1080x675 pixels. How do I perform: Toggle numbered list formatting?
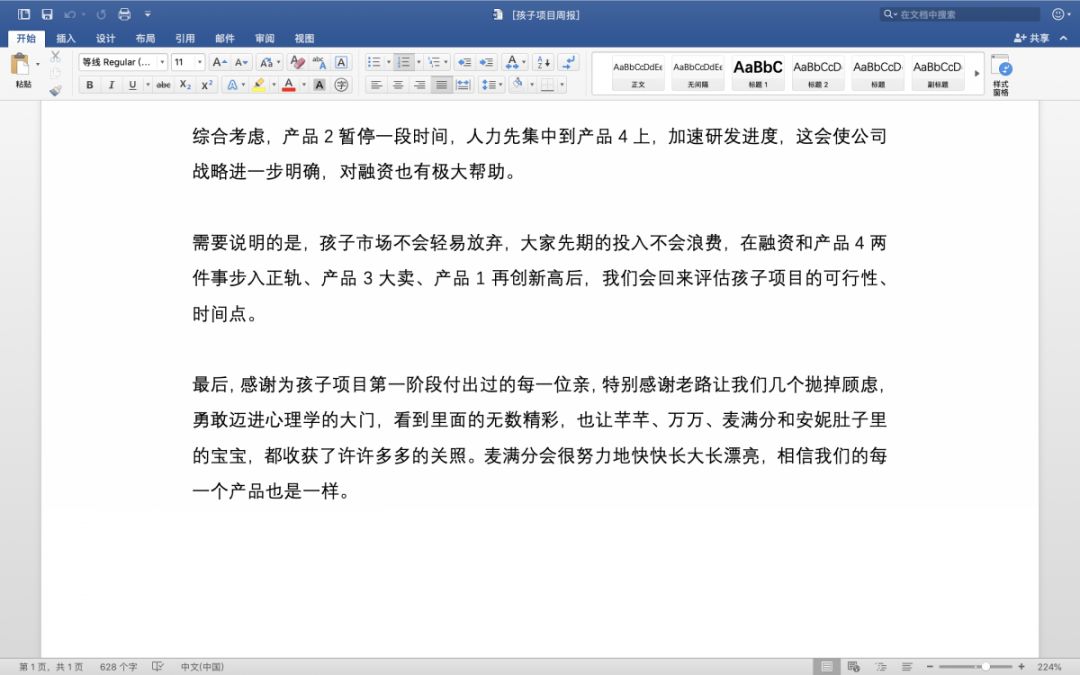coord(405,61)
